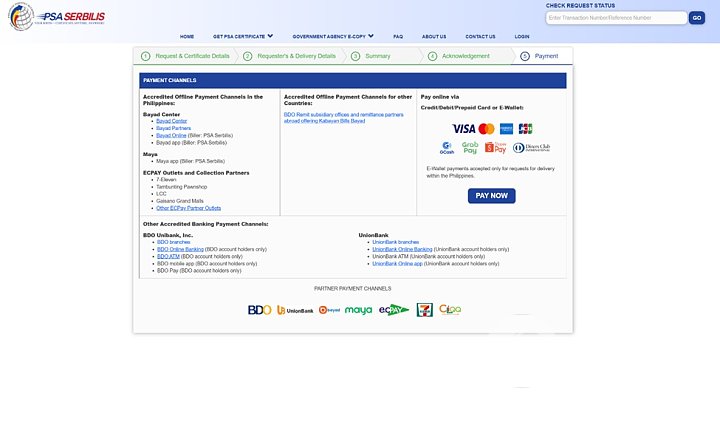Screen dimensions: 720x425
Task: Expand the Government Agency E-Copy dropdown
Action: tap(333, 36)
